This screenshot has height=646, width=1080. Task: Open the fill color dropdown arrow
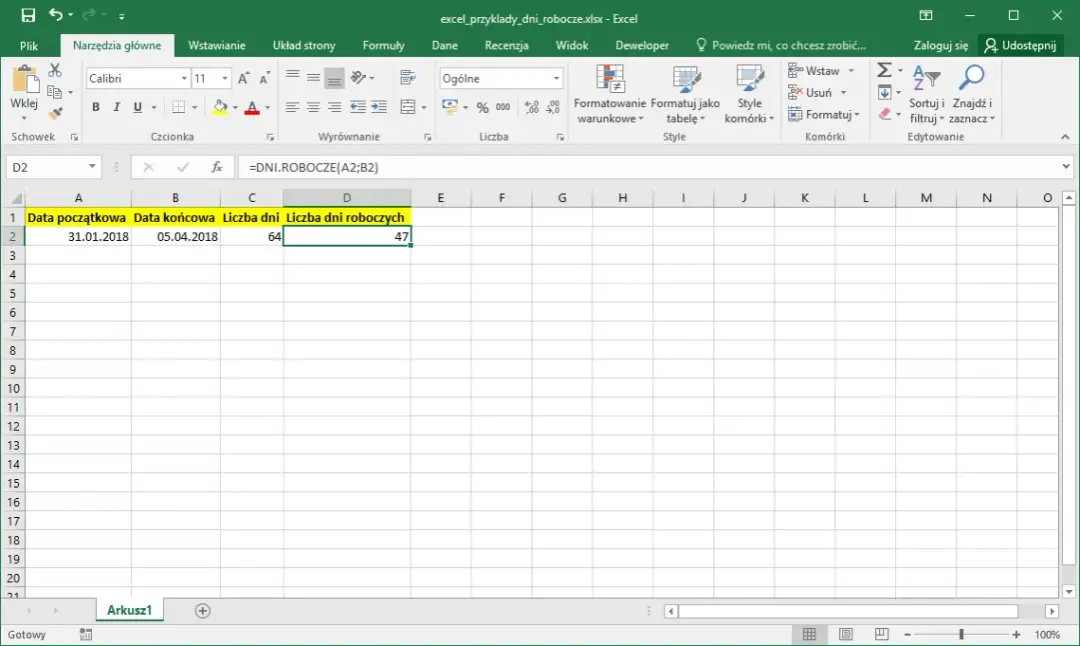point(237,107)
